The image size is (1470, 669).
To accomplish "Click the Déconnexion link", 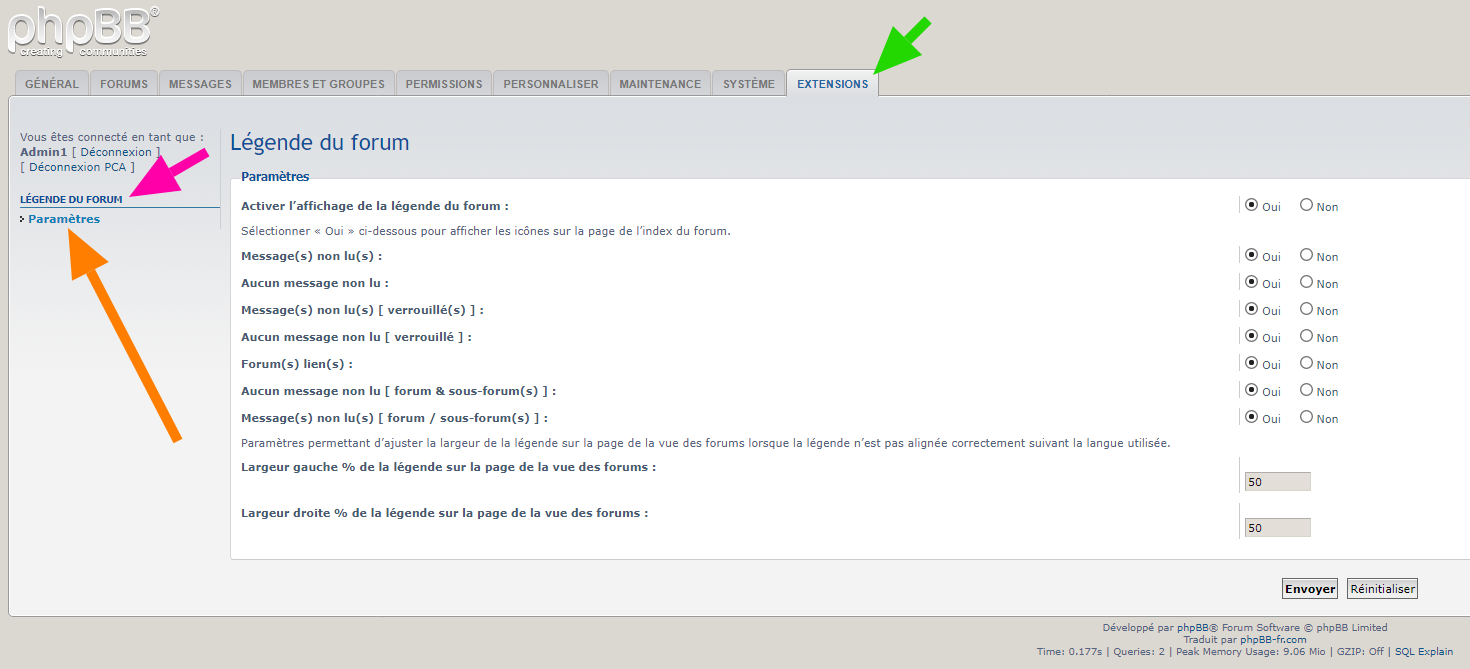I will (116, 152).
